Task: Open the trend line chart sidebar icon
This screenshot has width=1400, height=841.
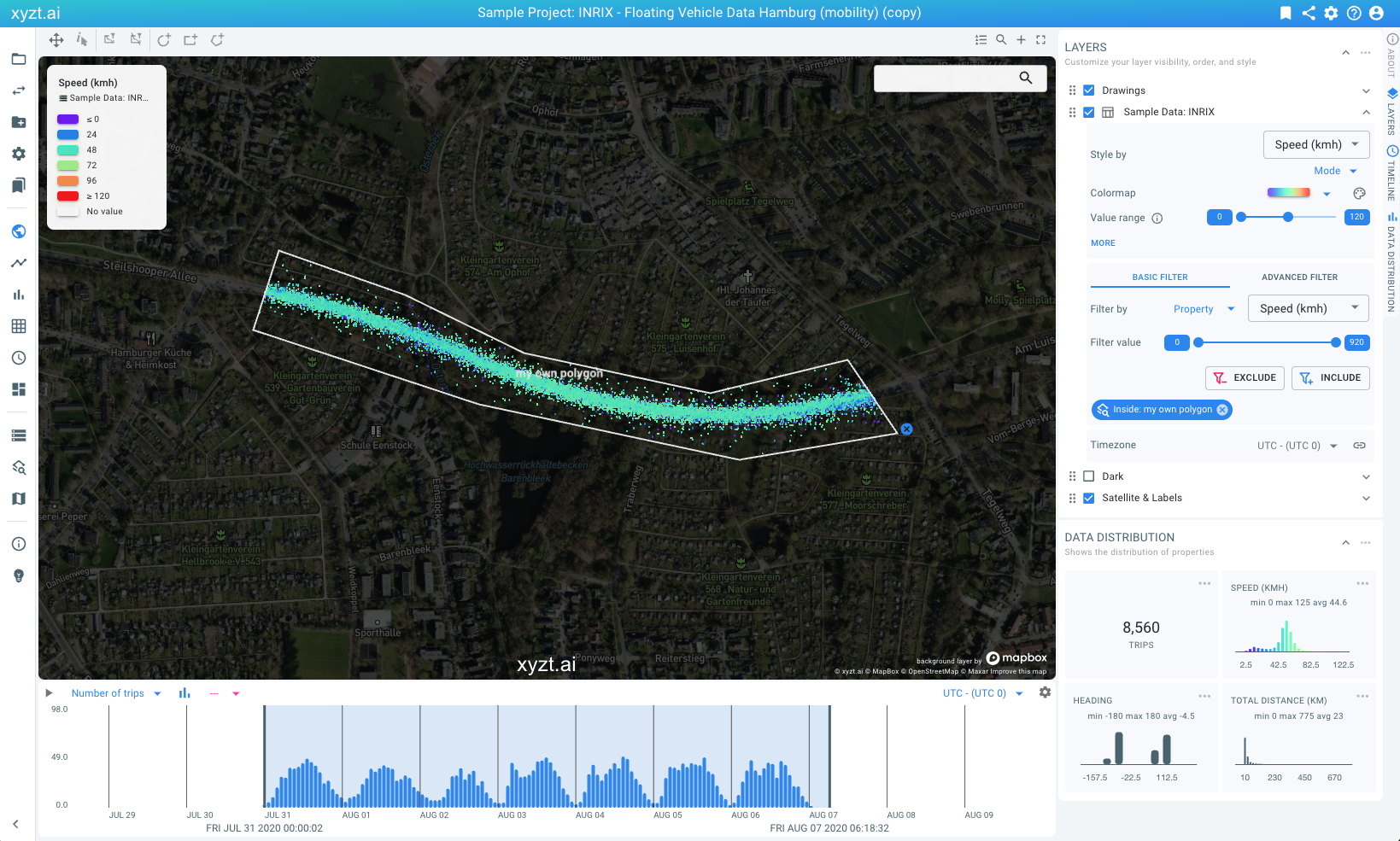Action: pos(19,263)
